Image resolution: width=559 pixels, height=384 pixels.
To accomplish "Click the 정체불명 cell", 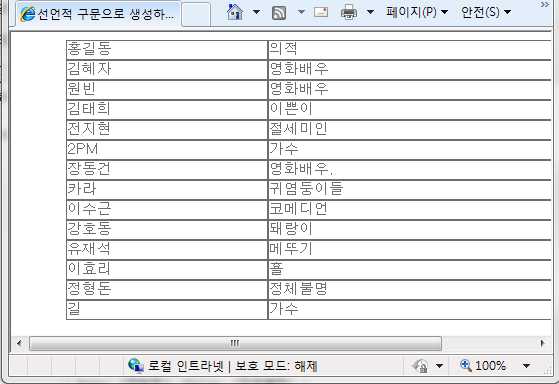I will click(x=410, y=289).
